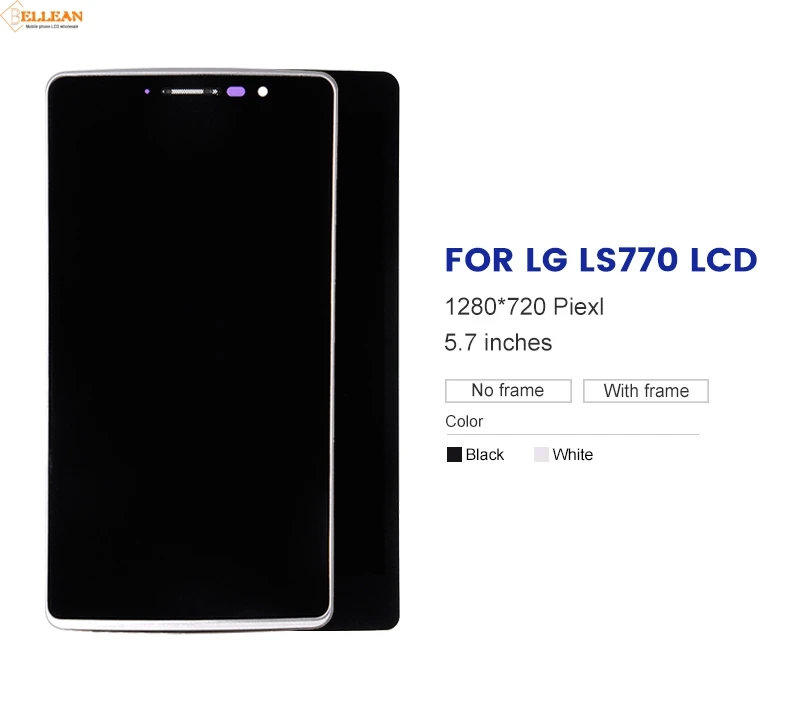This screenshot has width=800, height=714.
Task: Select the No frame option
Action: click(508, 391)
